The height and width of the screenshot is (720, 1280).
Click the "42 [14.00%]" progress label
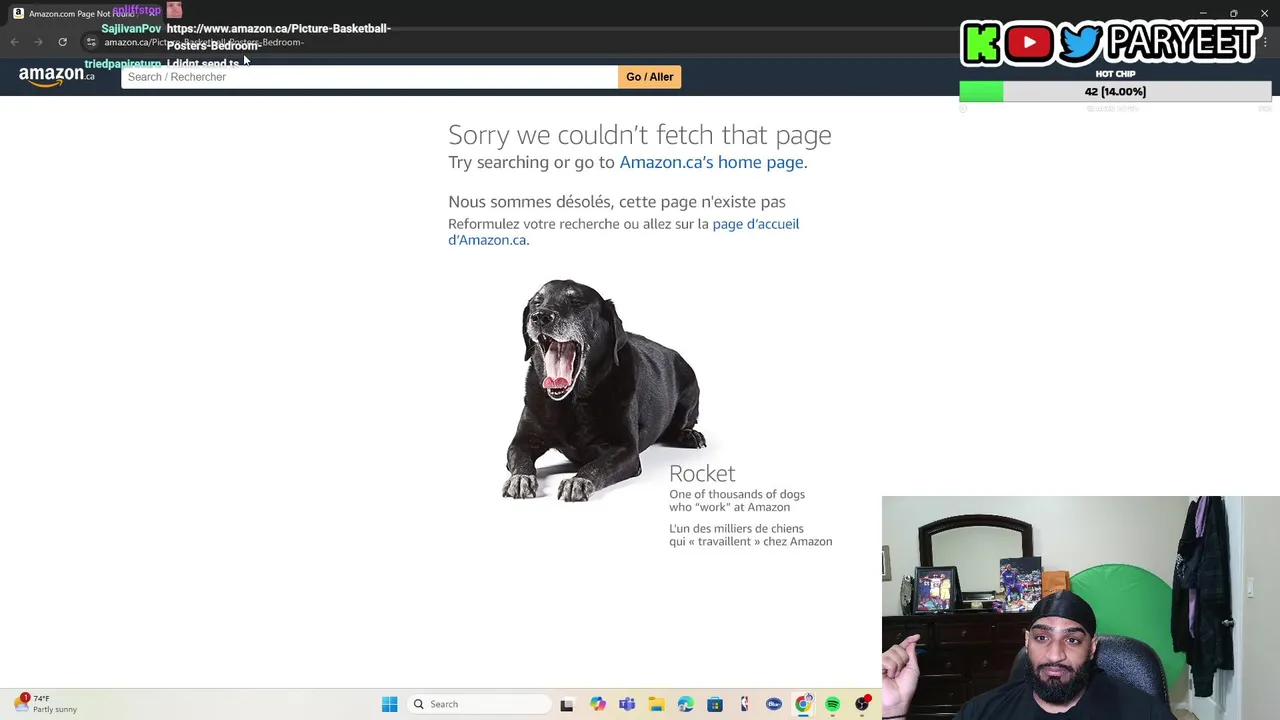(1115, 91)
